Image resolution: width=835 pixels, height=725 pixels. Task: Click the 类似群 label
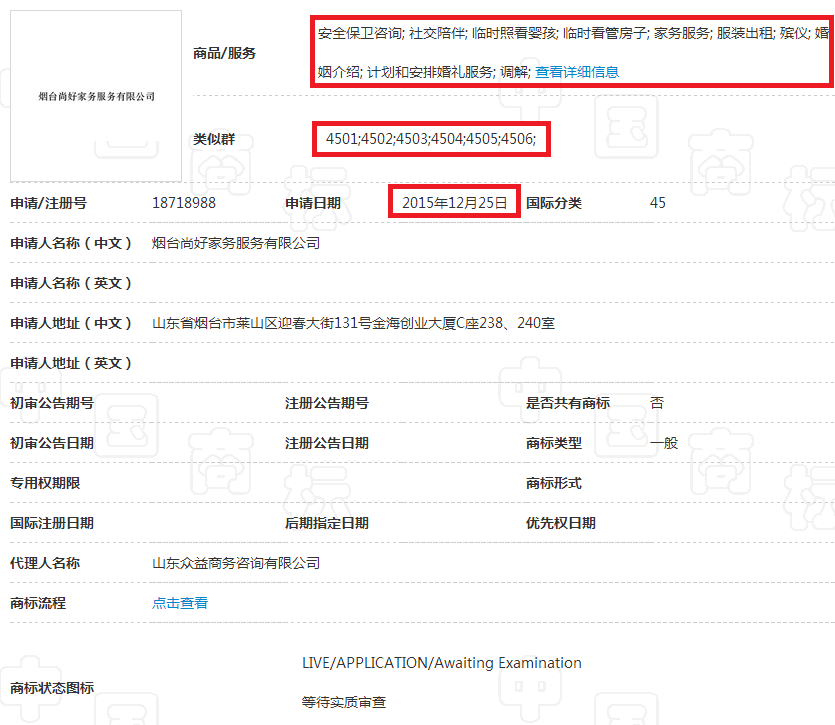[214, 139]
